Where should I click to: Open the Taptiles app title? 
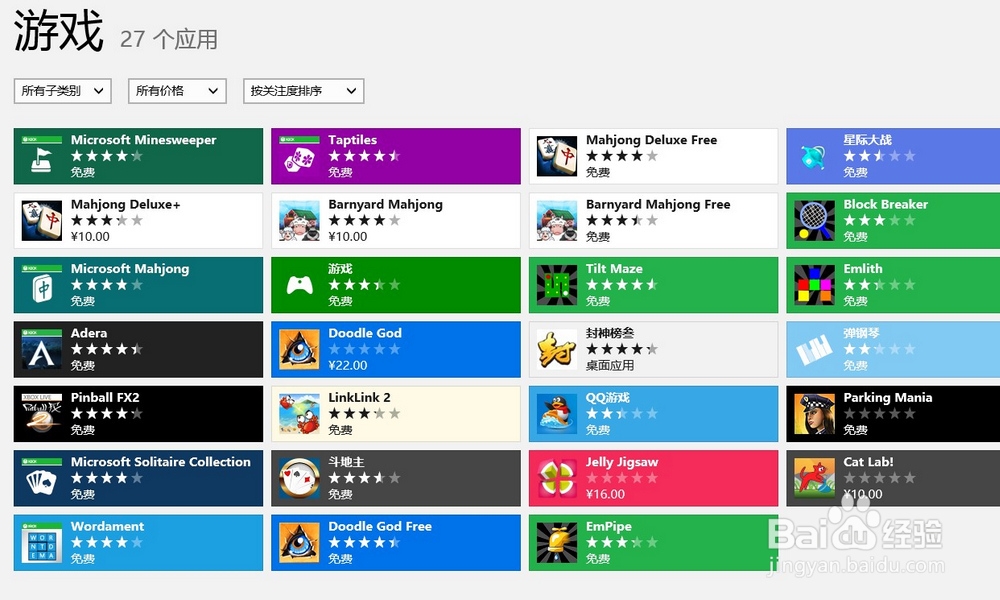tap(353, 140)
